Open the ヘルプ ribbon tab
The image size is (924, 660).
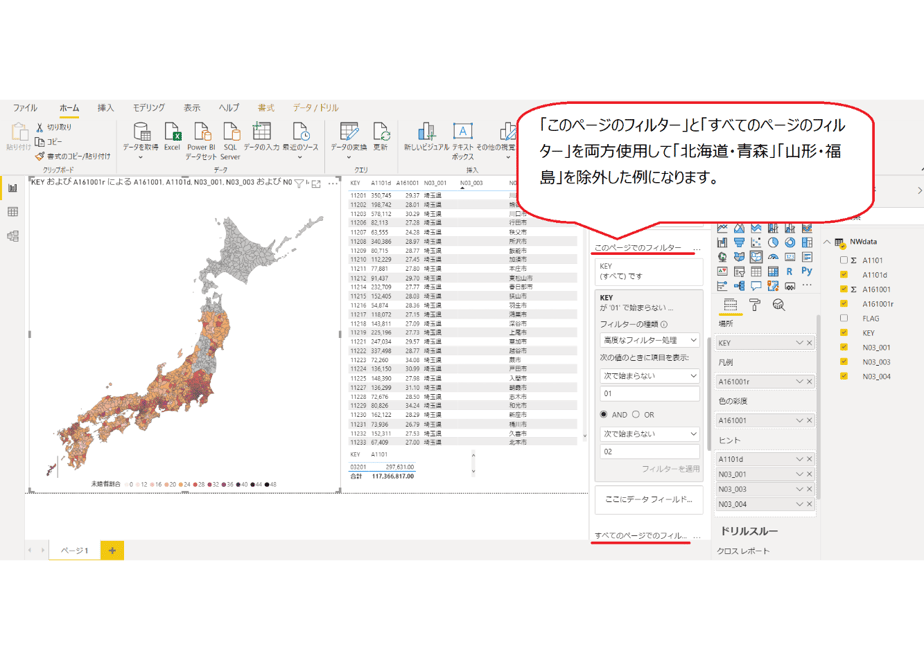[229, 108]
